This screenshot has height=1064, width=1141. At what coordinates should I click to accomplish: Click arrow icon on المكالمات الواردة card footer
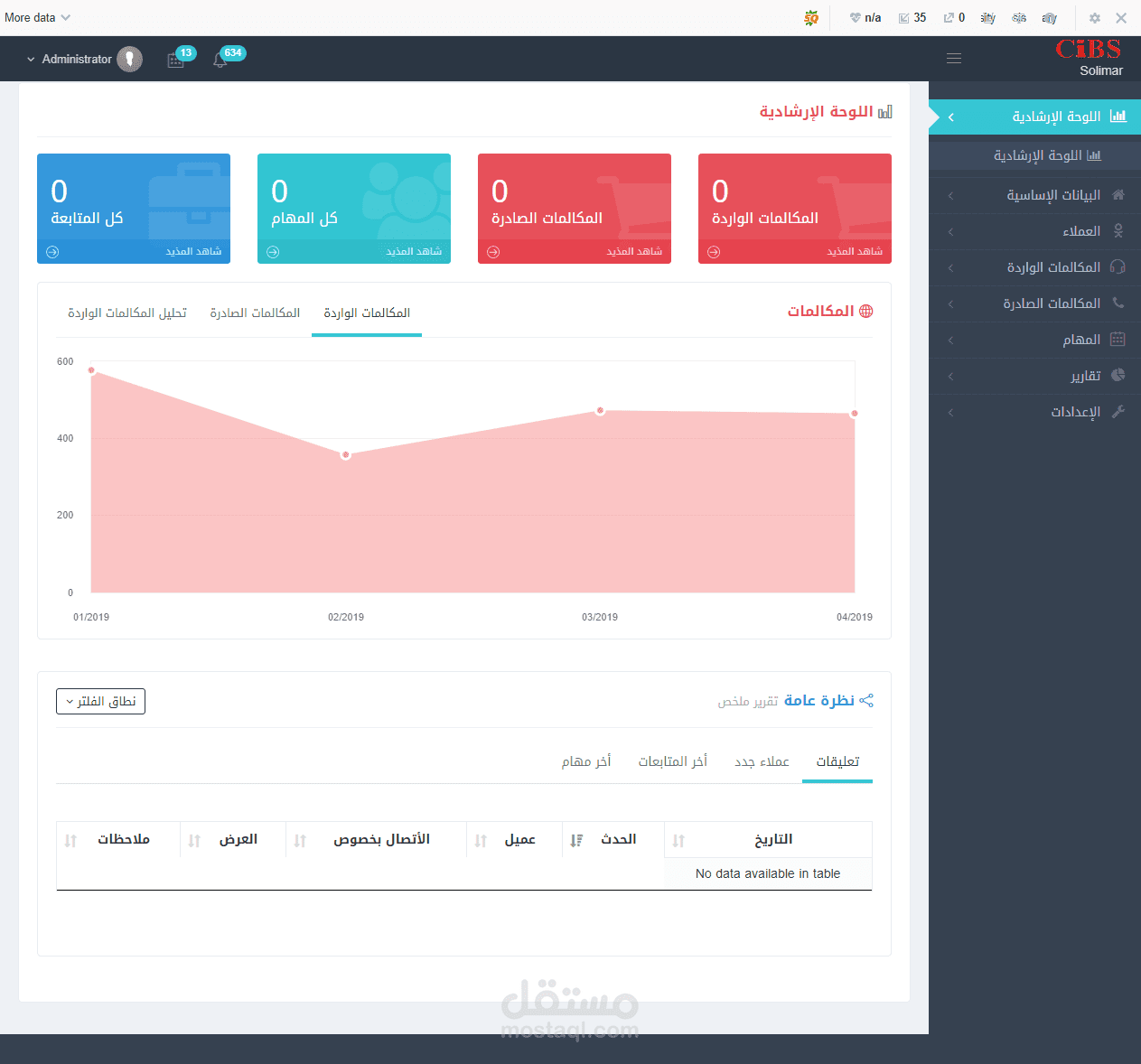[714, 252]
